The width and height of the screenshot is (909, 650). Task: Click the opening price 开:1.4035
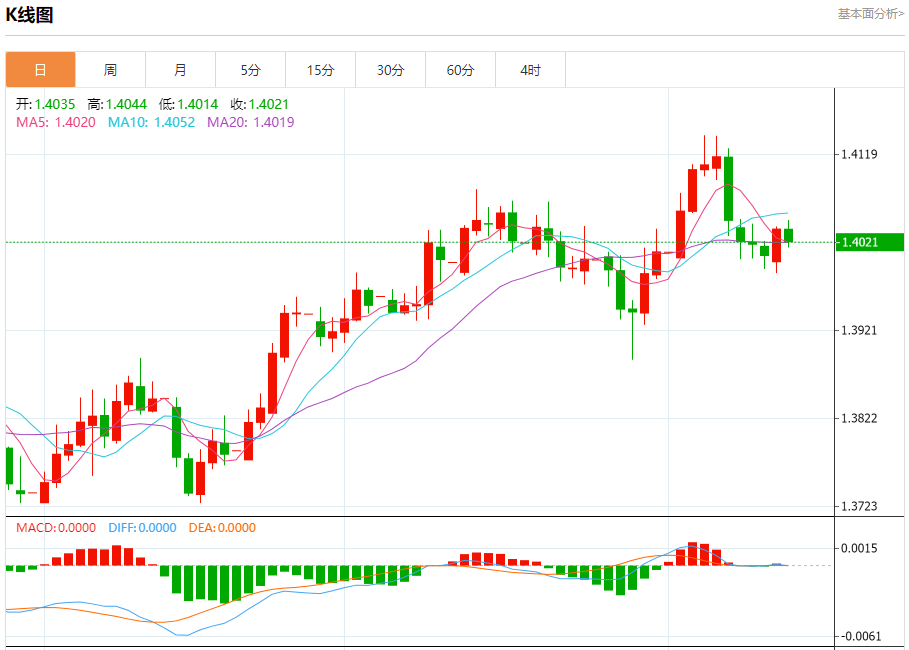45,104
